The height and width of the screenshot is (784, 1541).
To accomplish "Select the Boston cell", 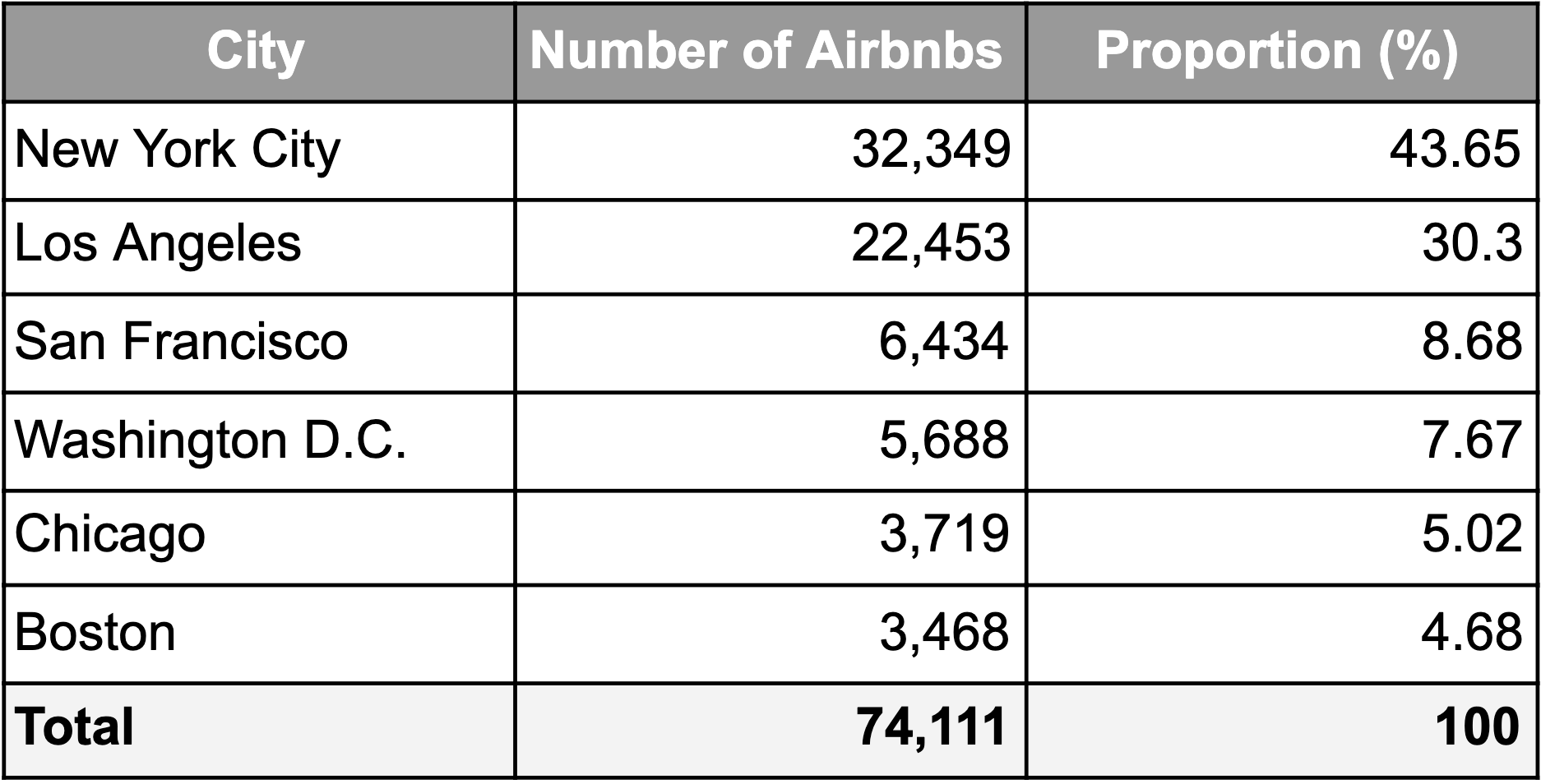I will point(95,633).
